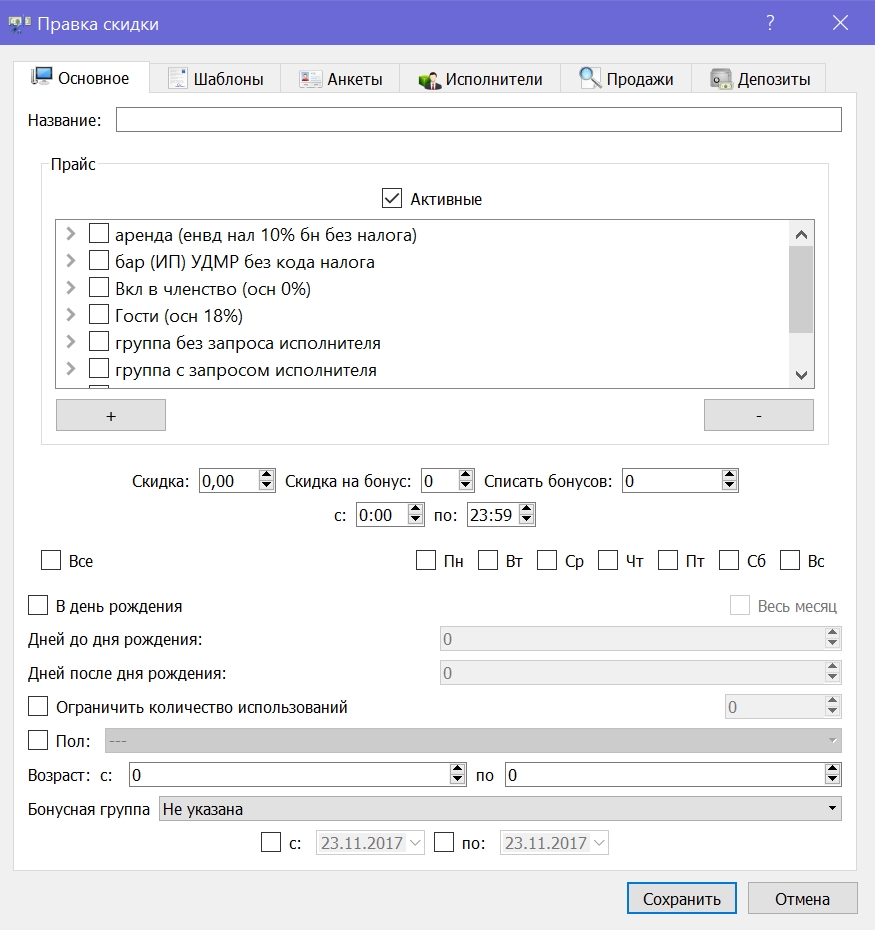Click the price list scrollbar thumb
Viewport: 875px width, 930px height.
coord(801,289)
